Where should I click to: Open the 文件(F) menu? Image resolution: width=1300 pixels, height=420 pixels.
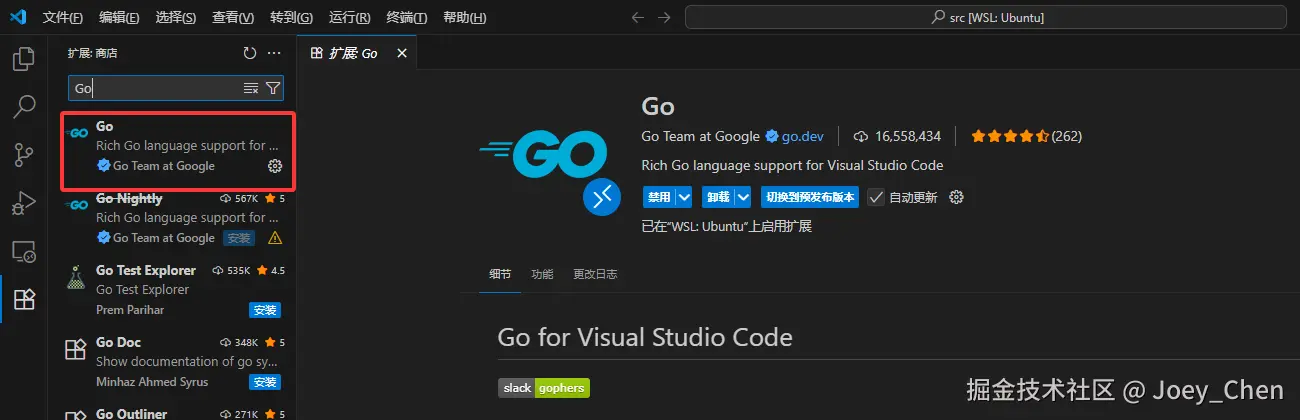click(x=63, y=18)
